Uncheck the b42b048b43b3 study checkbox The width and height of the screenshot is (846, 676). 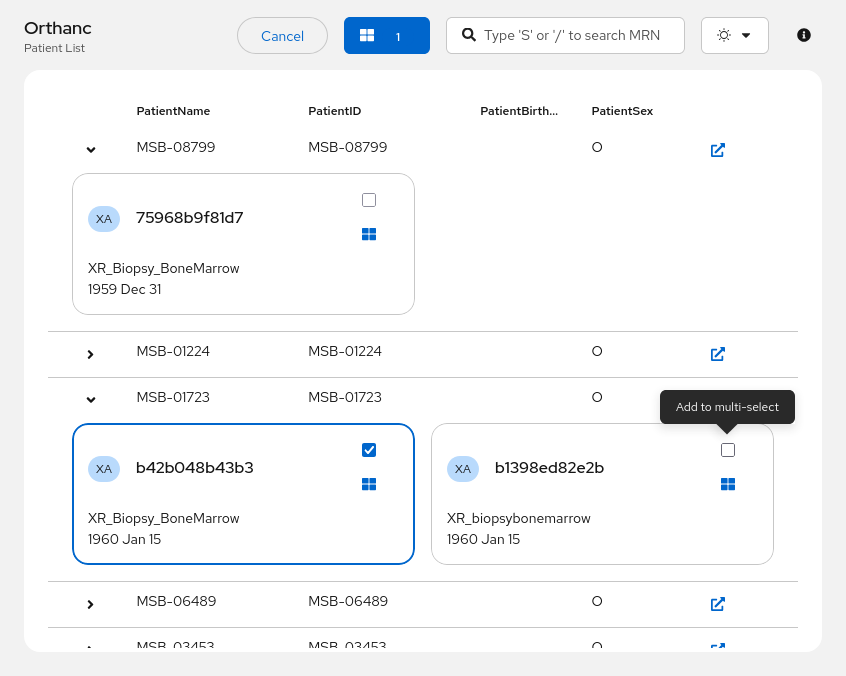[x=369, y=450]
